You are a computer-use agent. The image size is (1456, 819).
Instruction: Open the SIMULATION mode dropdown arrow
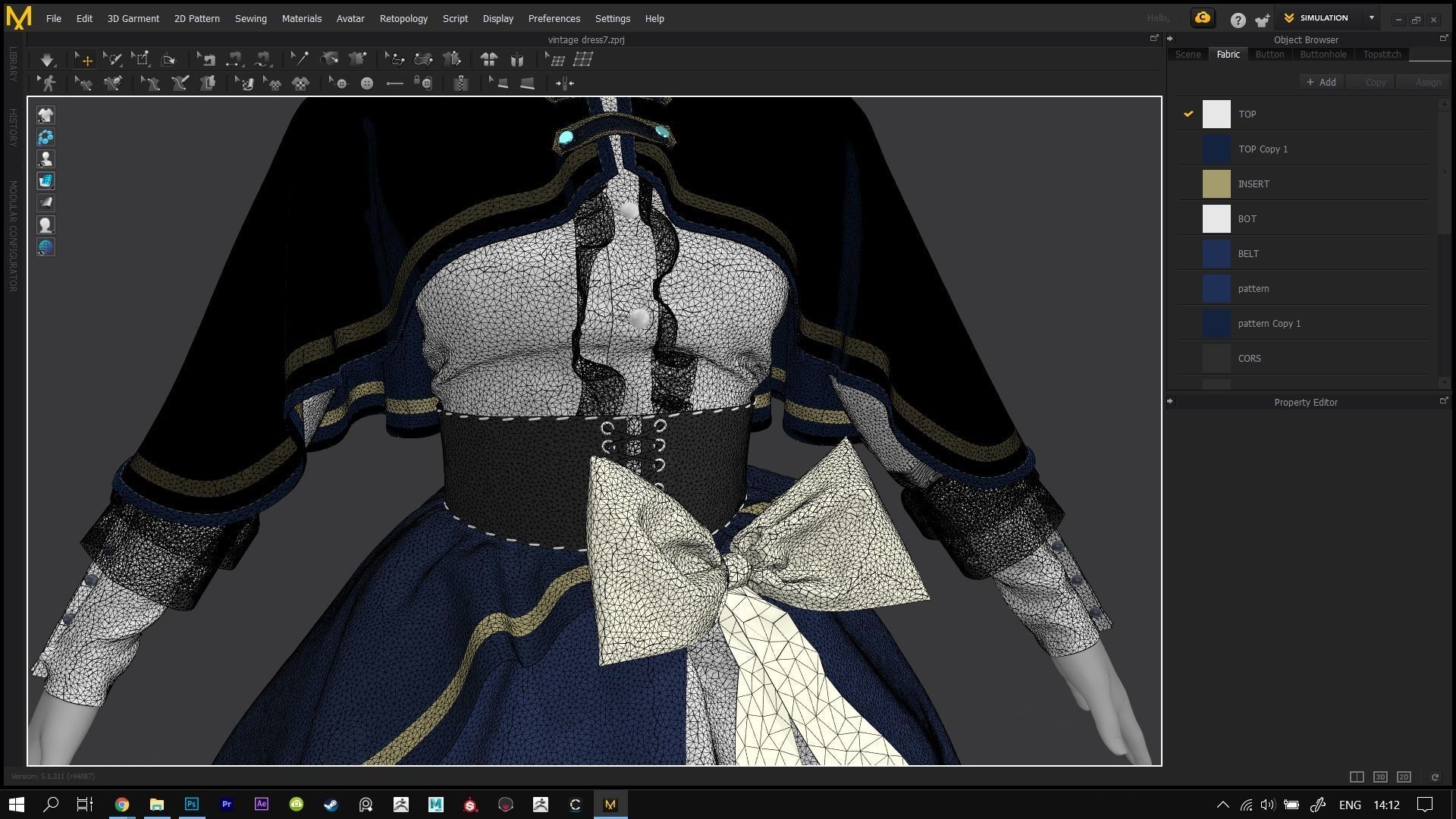click(1371, 18)
